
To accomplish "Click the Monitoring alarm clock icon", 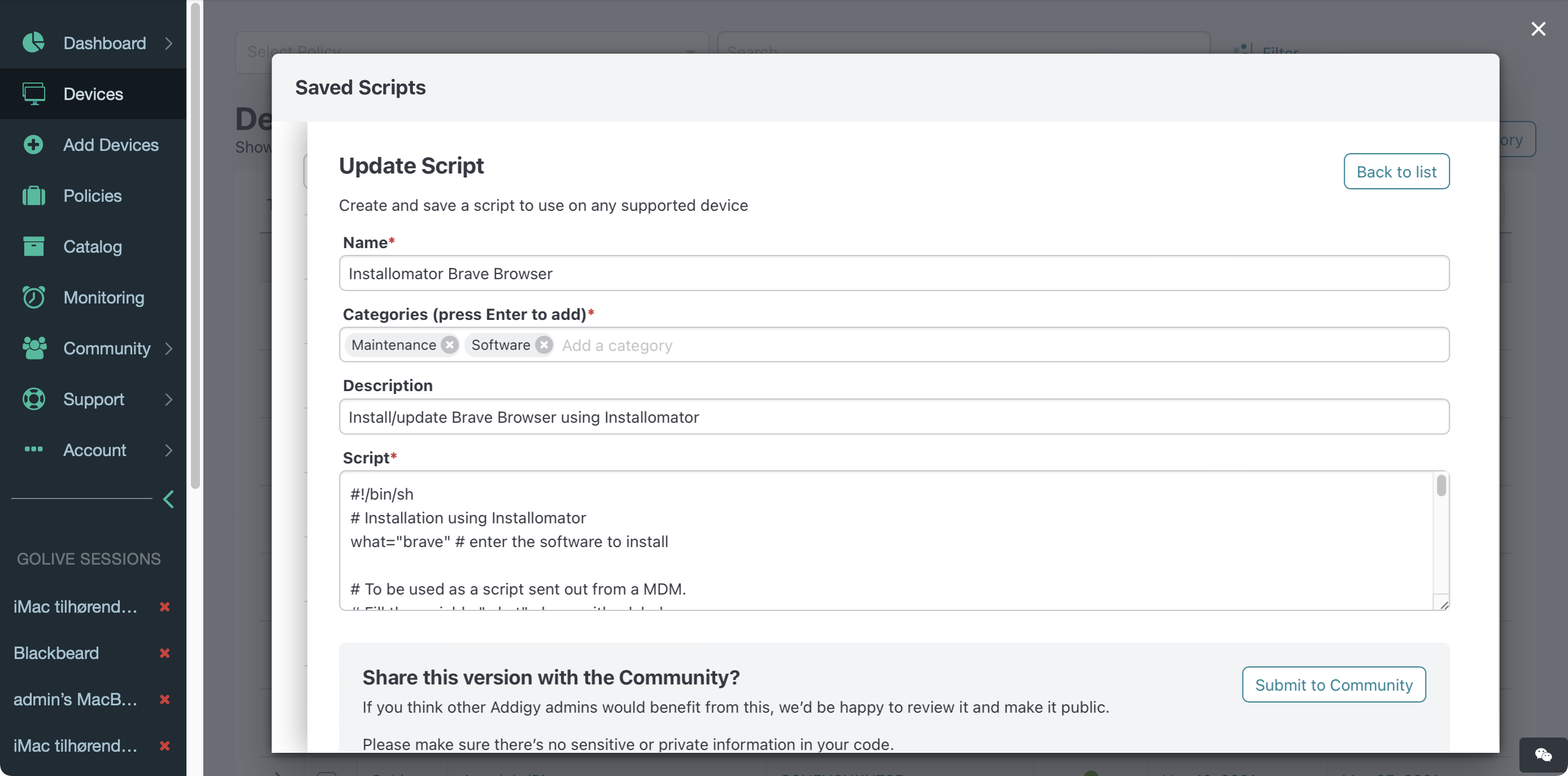I will pyautogui.click(x=33, y=297).
